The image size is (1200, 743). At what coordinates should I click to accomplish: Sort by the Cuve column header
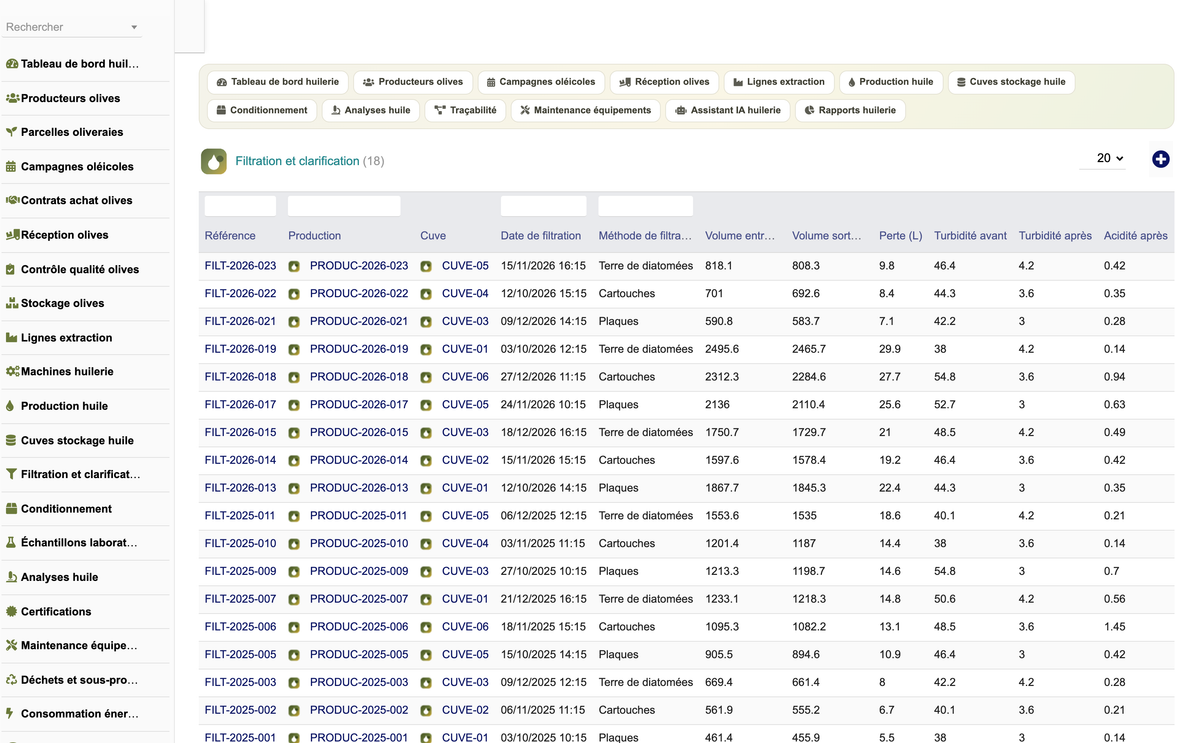pyautogui.click(x=433, y=236)
